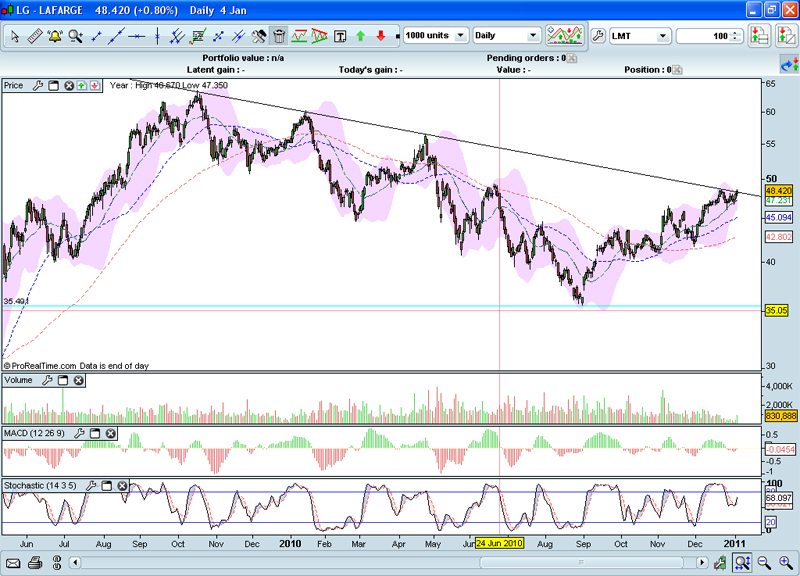Open chart indicators display button

coord(565,36)
